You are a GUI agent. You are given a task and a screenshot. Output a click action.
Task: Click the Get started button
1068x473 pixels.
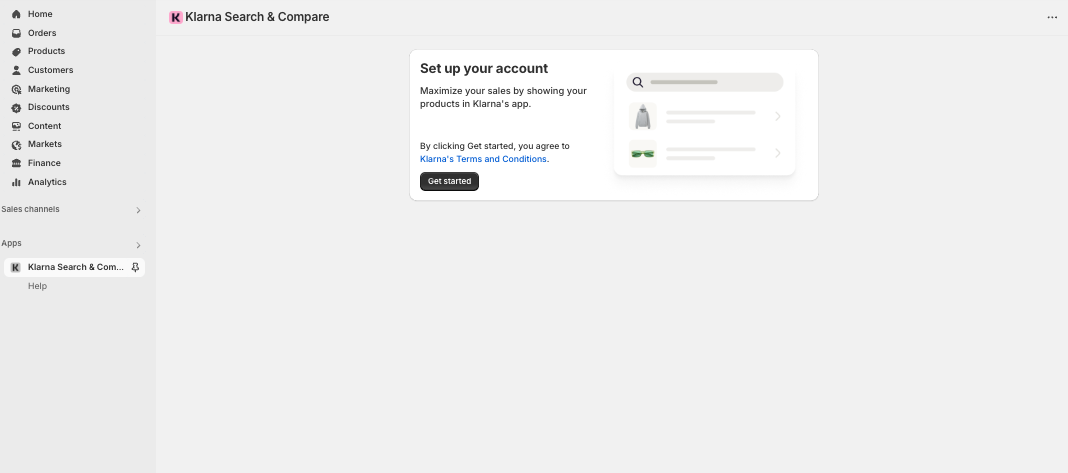pyautogui.click(x=450, y=181)
